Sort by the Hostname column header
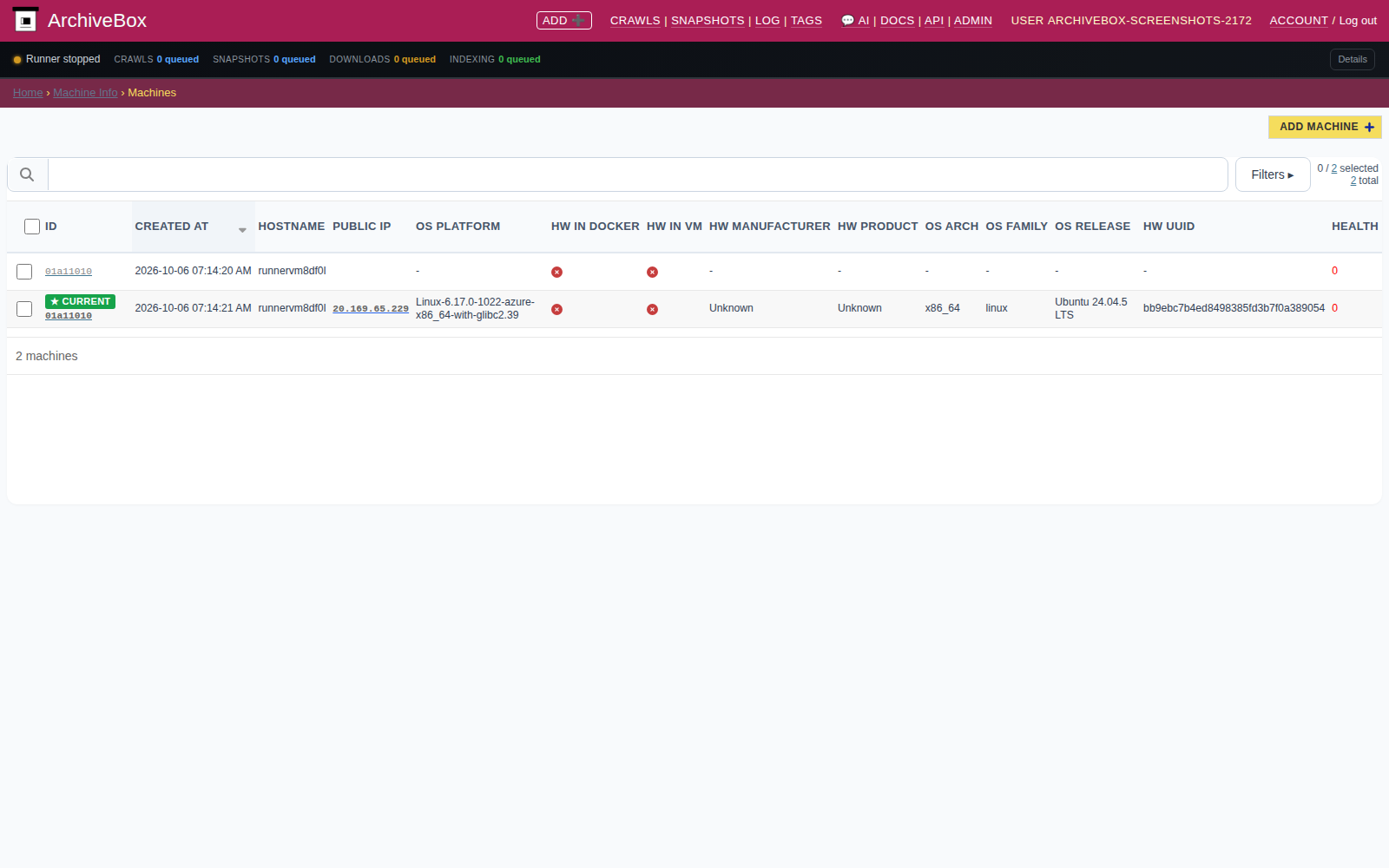Image resolution: width=1389 pixels, height=868 pixels. 292,227
